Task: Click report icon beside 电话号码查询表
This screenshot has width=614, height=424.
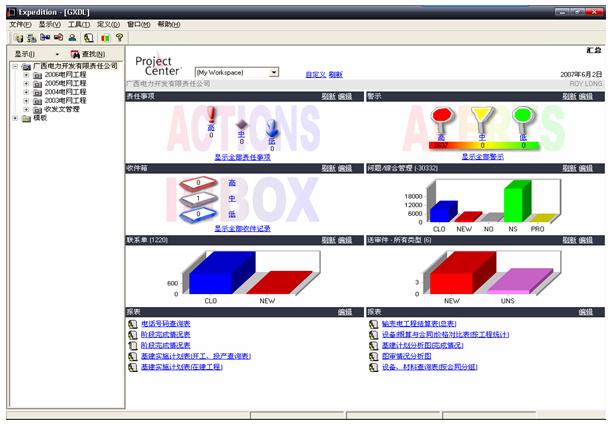Action: (131, 323)
